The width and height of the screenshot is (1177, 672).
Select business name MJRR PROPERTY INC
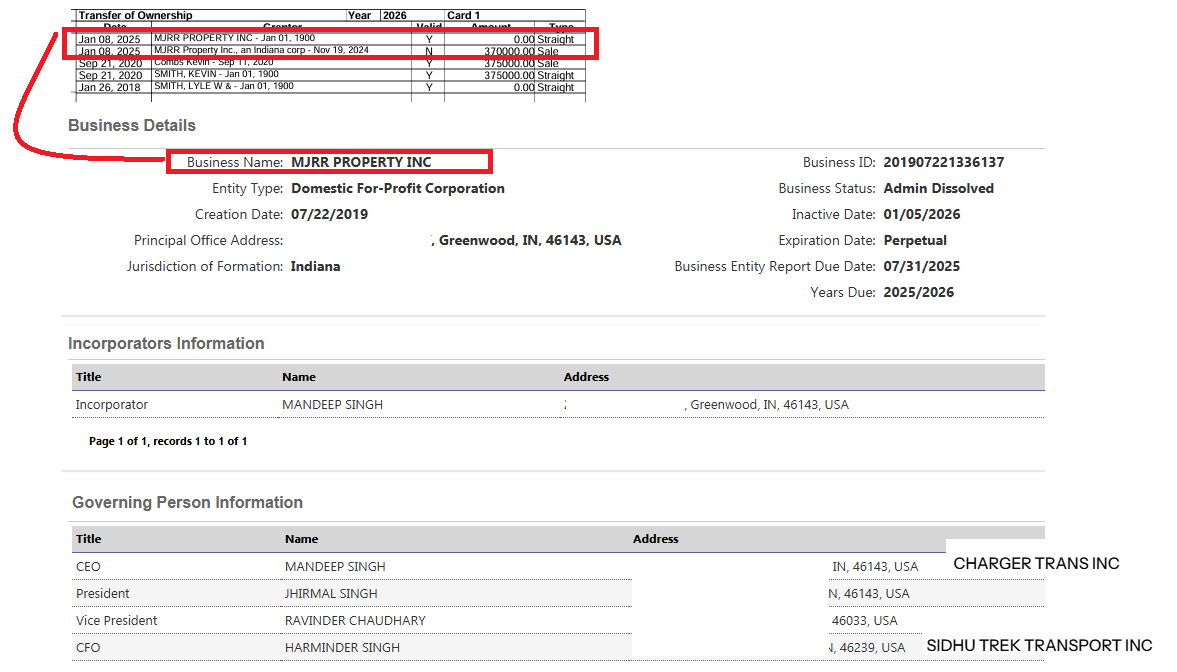[361, 162]
